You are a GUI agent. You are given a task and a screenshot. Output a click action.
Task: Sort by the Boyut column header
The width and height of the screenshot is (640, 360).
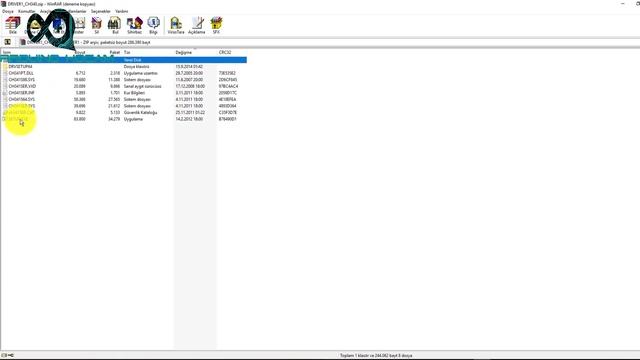[80, 53]
